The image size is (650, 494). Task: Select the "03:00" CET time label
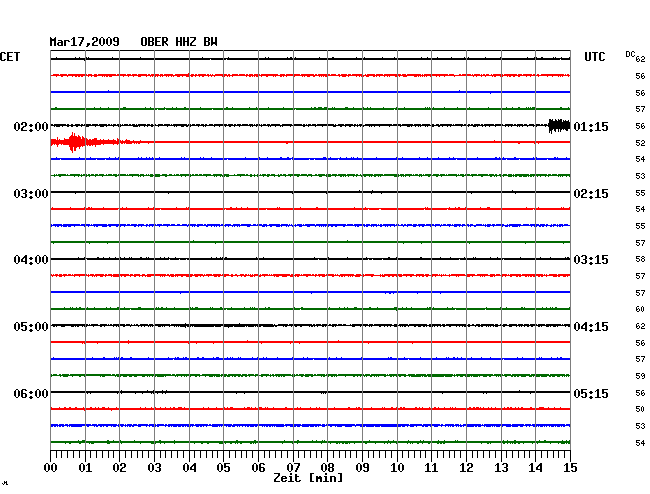[31, 194]
